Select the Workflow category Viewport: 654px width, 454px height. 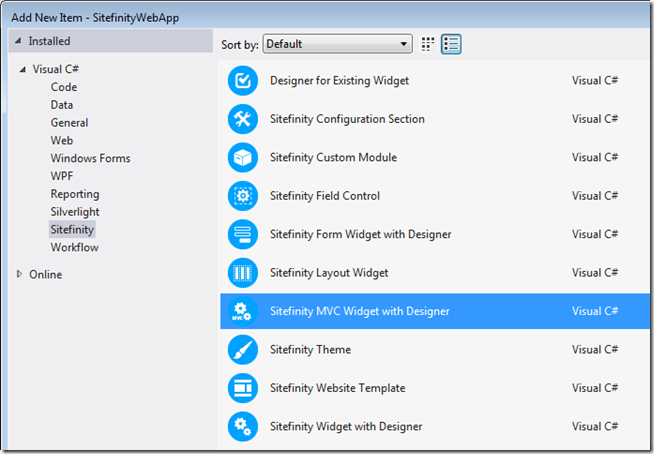pyautogui.click(x=75, y=247)
